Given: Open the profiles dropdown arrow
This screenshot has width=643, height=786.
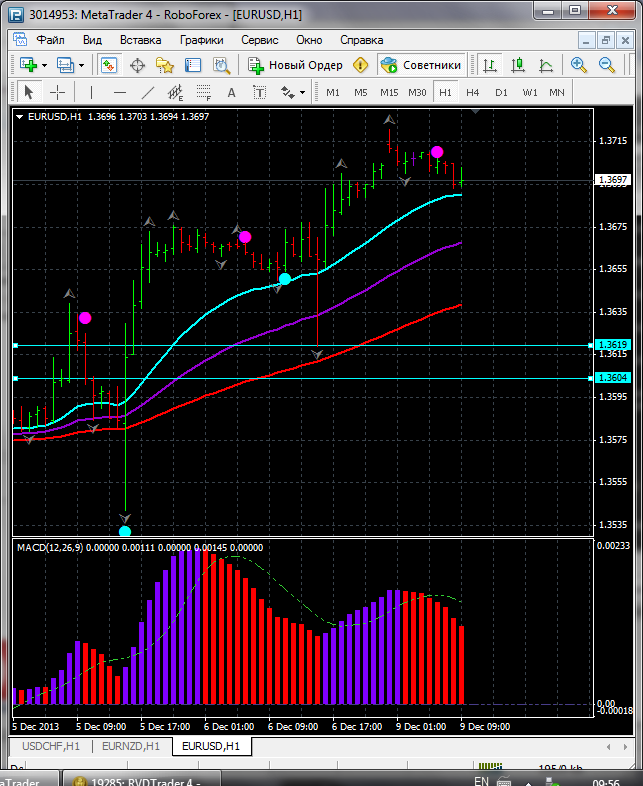Looking at the screenshot, I should (x=82, y=65).
